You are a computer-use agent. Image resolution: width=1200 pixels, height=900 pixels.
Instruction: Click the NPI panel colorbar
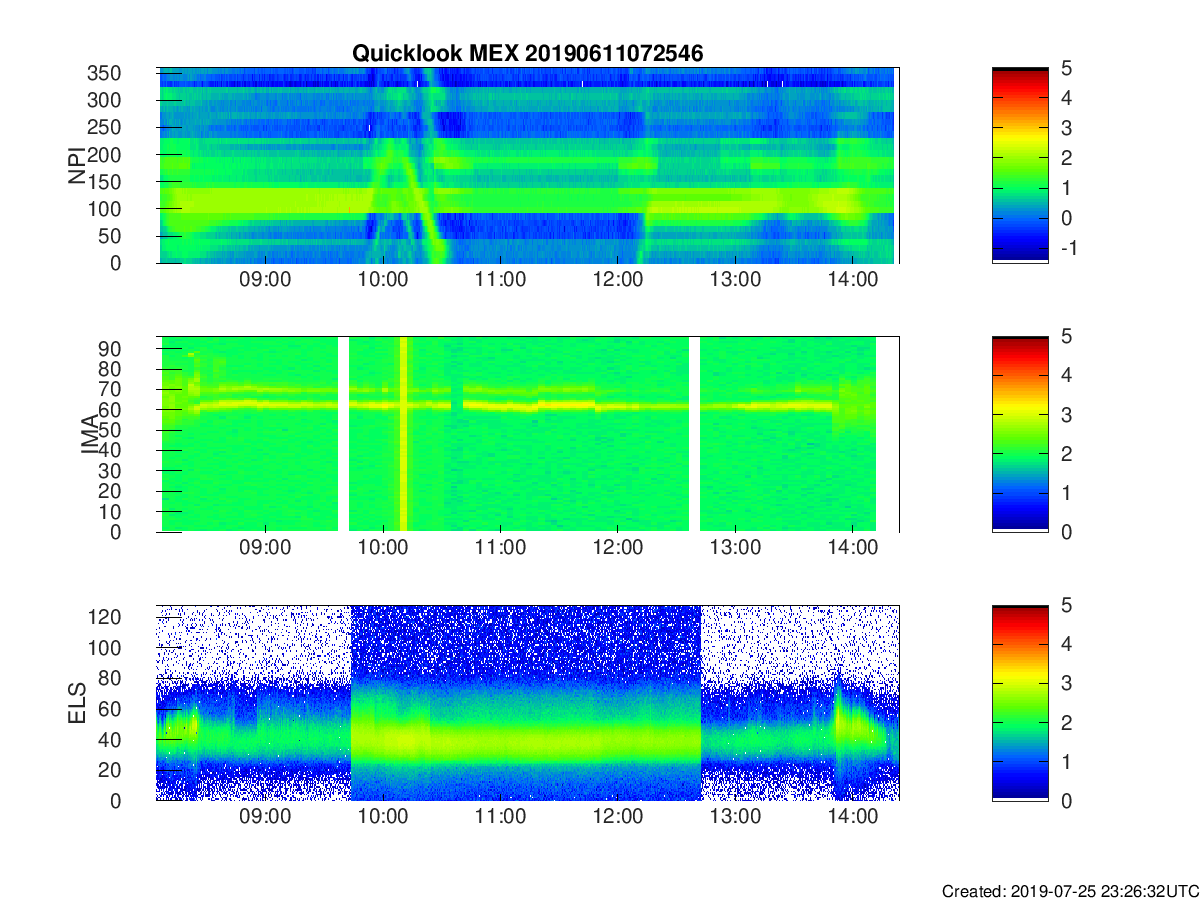pos(1020,165)
